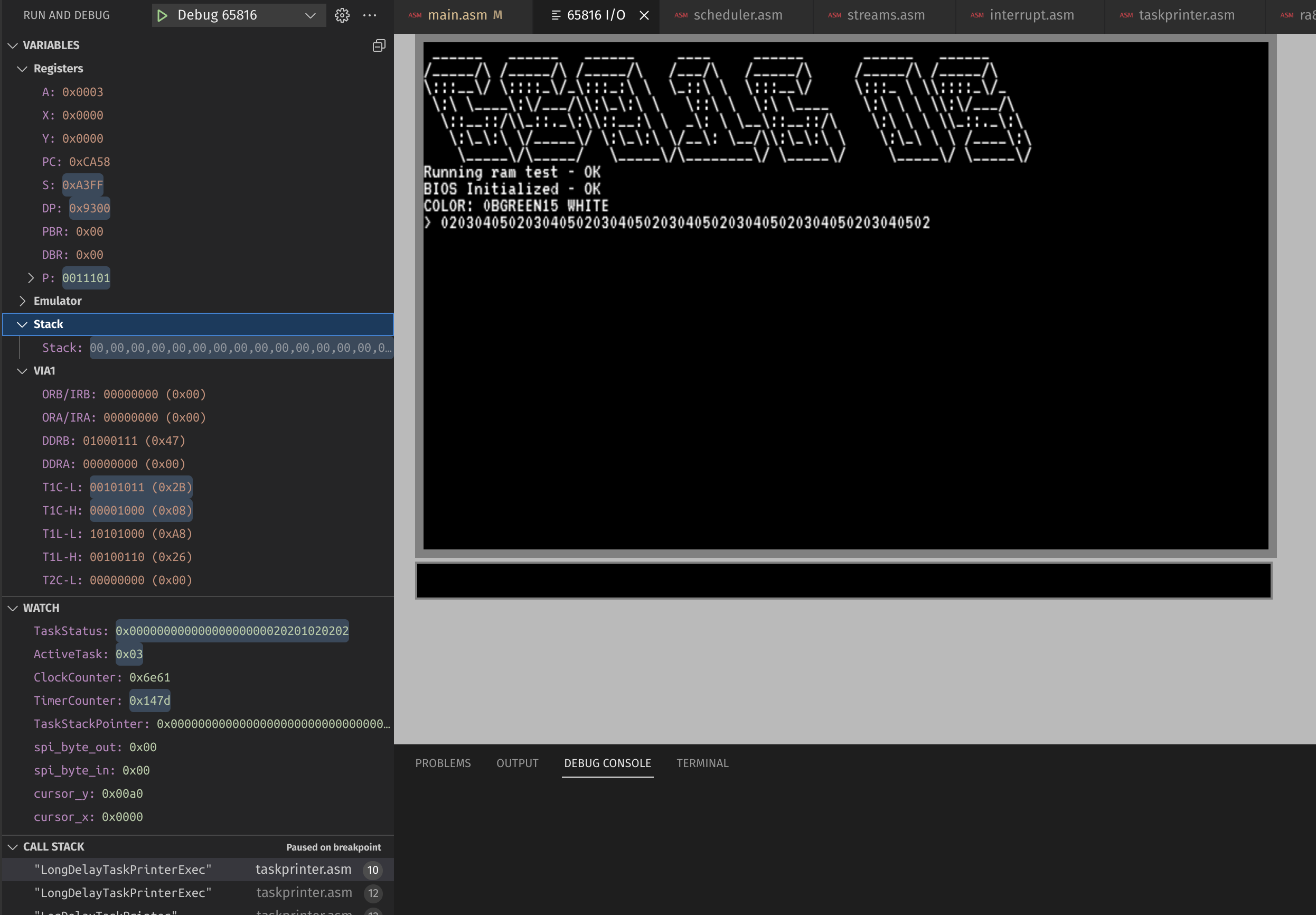
Task: Open launch.json via gear icon
Action: tap(342, 15)
